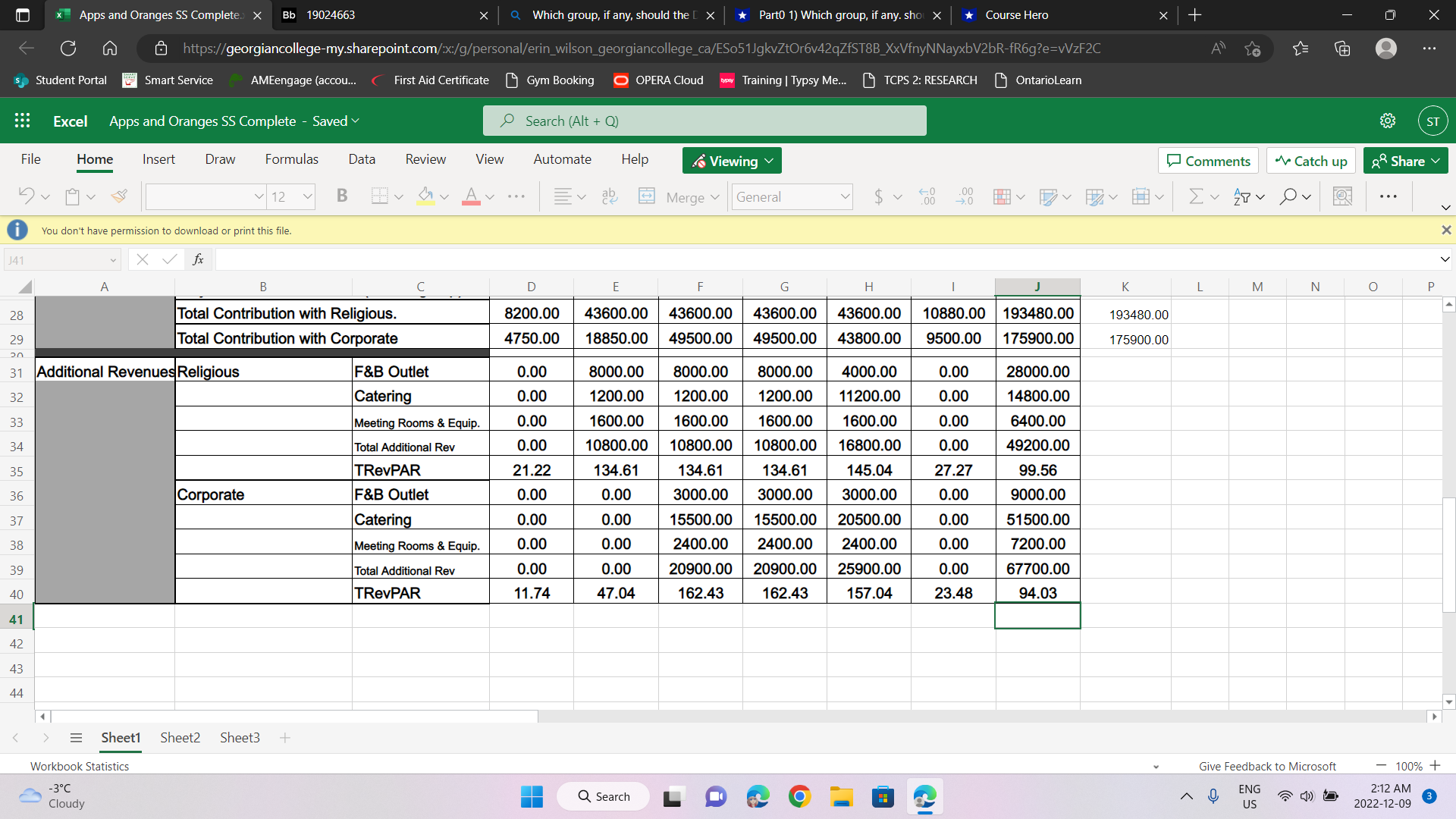Click the Fill Color bucket icon
This screenshot has height=819, width=1456.
tap(425, 196)
